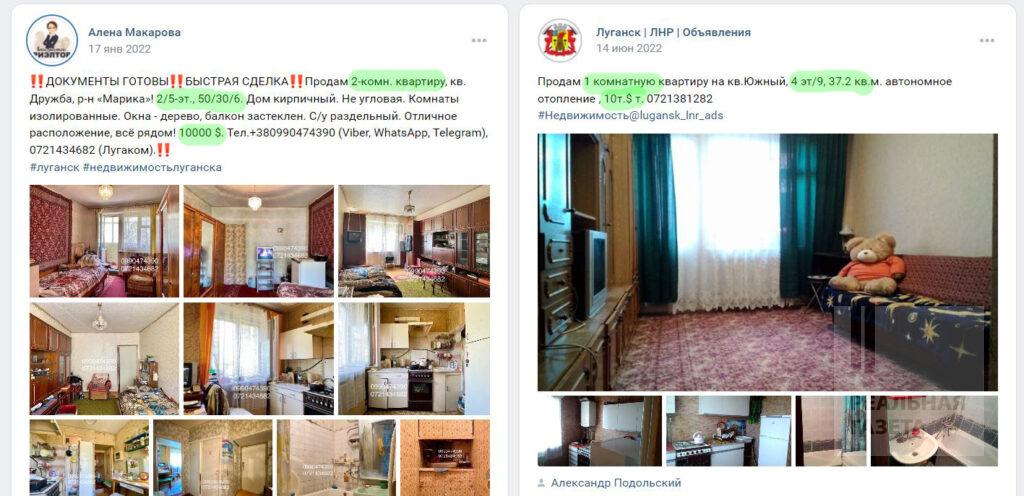Open the #луганск hashtag
The height and width of the screenshot is (496, 1024).
pyautogui.click(x=55, y=167)
